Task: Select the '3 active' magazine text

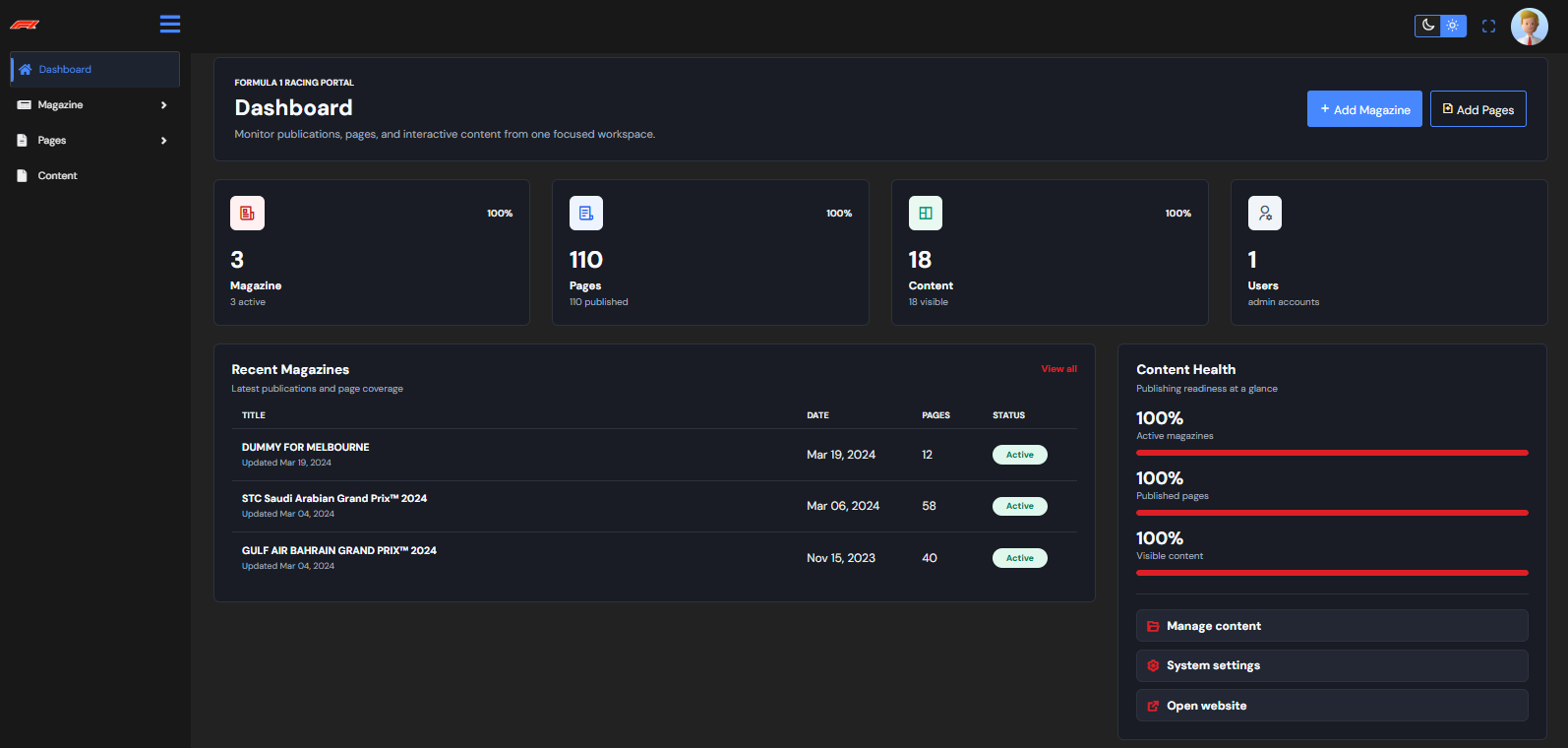Action: click(248, 302)
